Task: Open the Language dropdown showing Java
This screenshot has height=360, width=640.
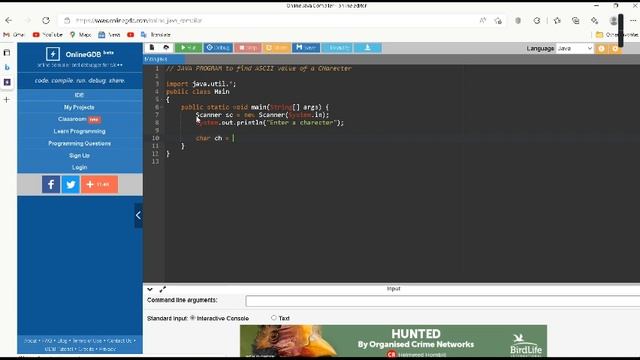Action: tap(574, 49)
